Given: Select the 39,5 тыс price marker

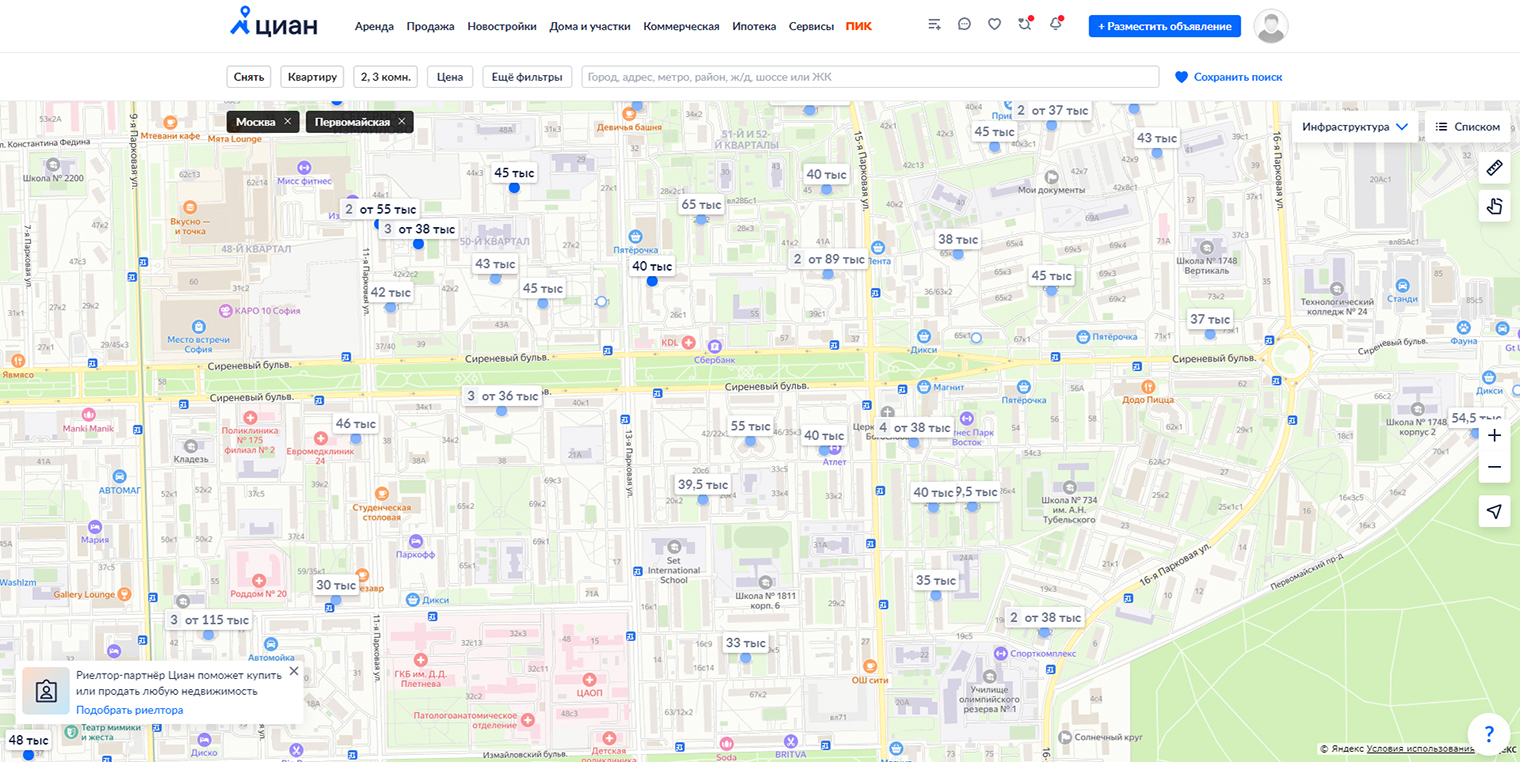Looking at the screenshot, I should coord(703,485).
